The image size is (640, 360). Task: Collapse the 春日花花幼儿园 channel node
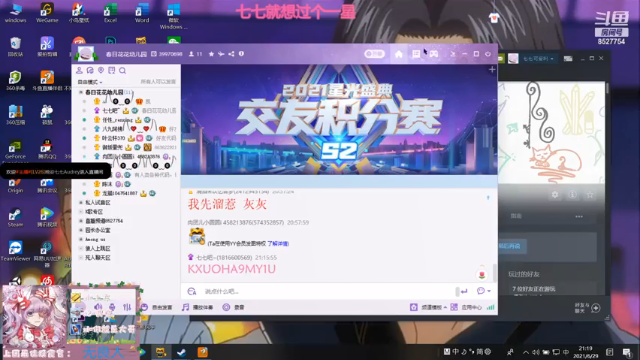click(x=81, y=92)
